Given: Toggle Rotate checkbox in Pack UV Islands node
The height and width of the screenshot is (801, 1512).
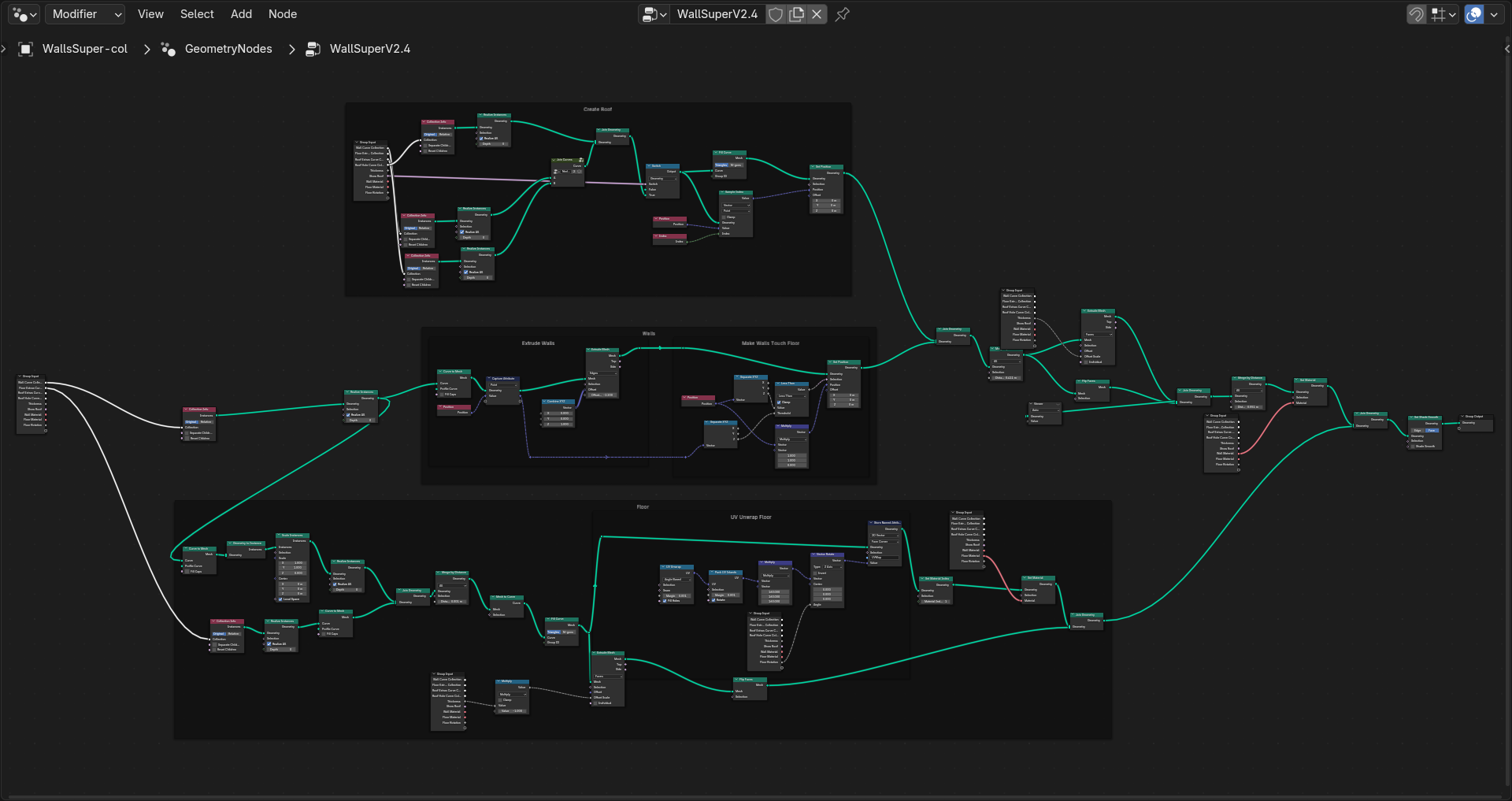Looking at the screenshot, I should point(713,600).
